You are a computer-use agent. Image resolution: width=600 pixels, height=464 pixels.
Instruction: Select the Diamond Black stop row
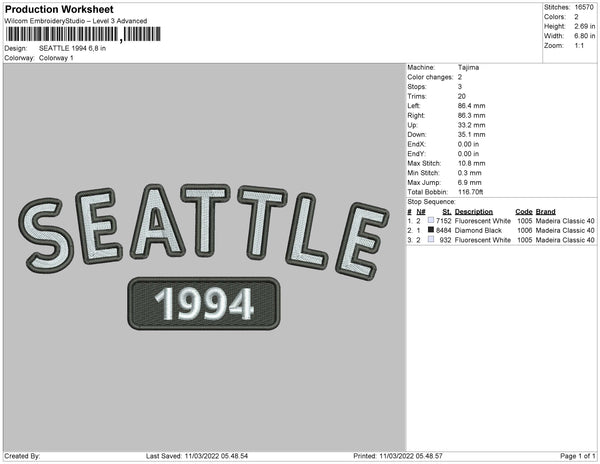pos(500,230)
